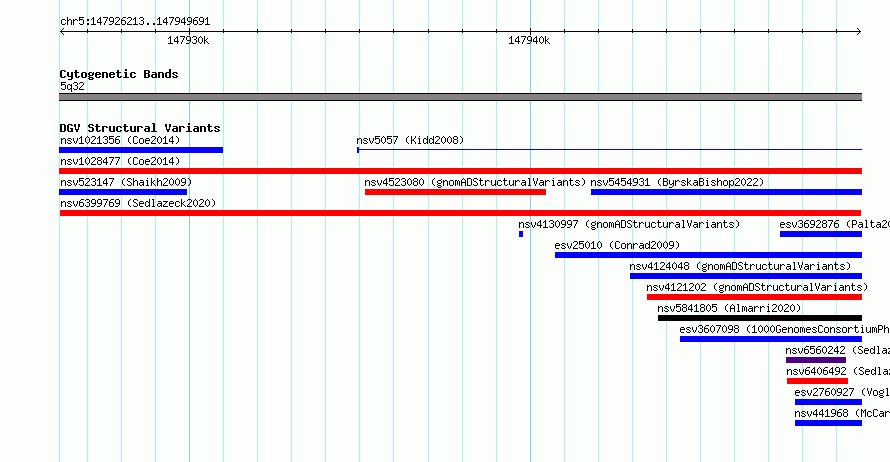Click the nsv1021356 (Coe2014) label

click(120, 140)
